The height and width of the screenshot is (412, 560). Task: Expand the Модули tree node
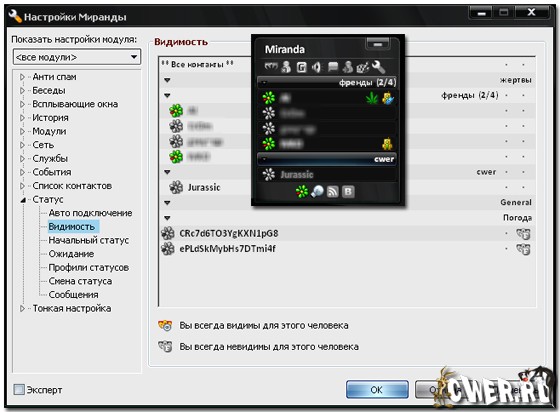click(22, 131)
